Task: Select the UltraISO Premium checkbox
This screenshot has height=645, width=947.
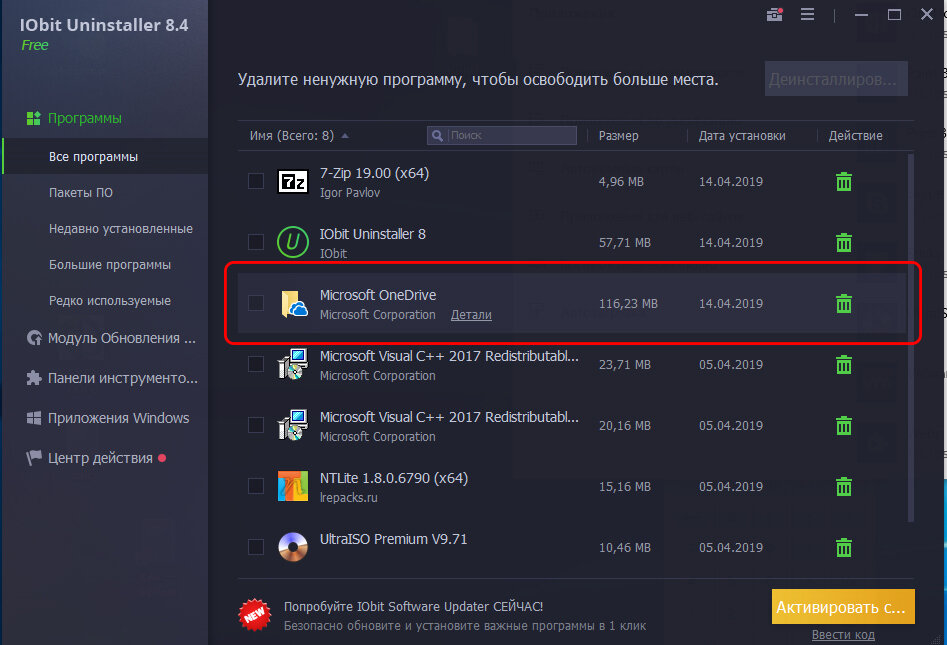Action: click(255, 547)
